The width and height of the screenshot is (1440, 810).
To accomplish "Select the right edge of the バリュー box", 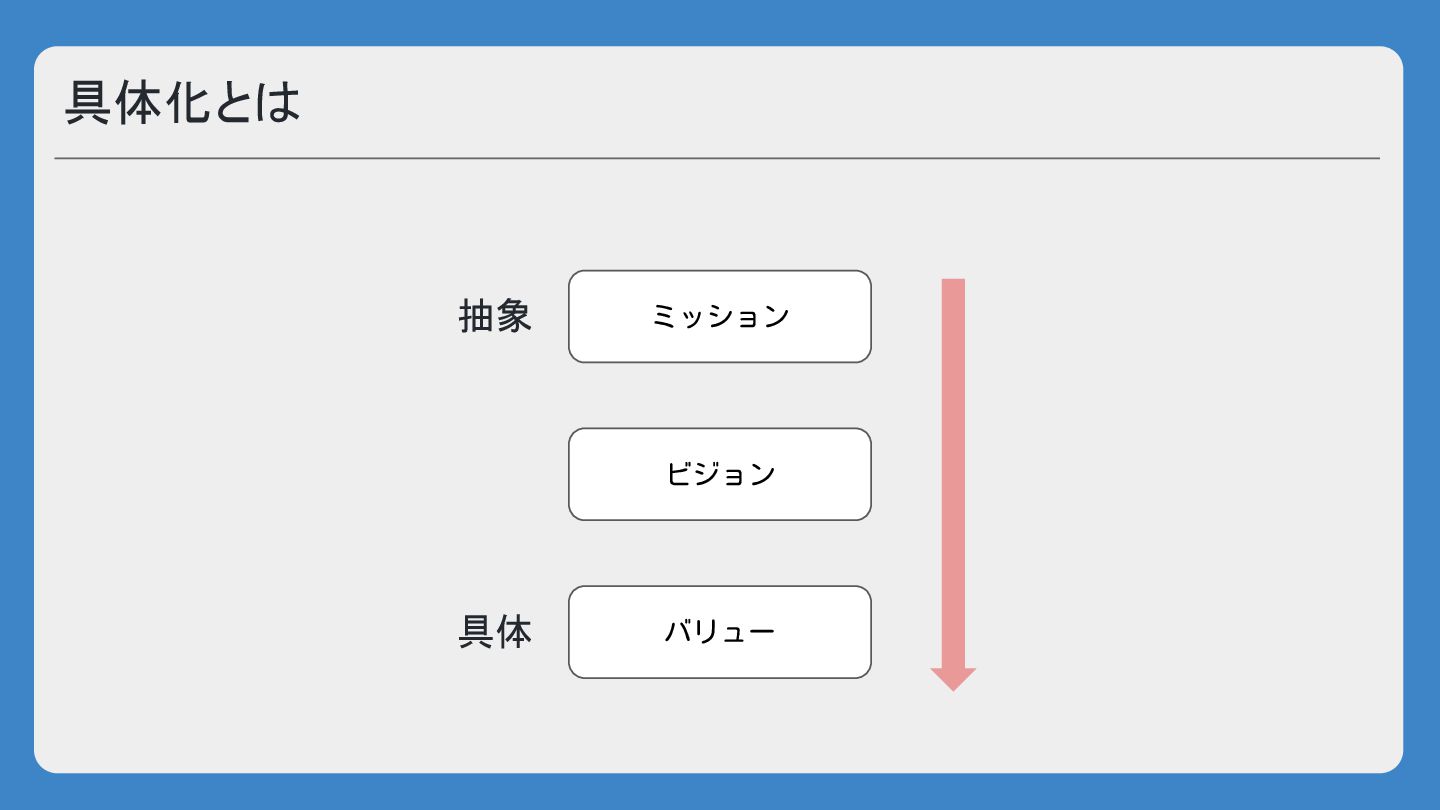I will click(871, 632).
